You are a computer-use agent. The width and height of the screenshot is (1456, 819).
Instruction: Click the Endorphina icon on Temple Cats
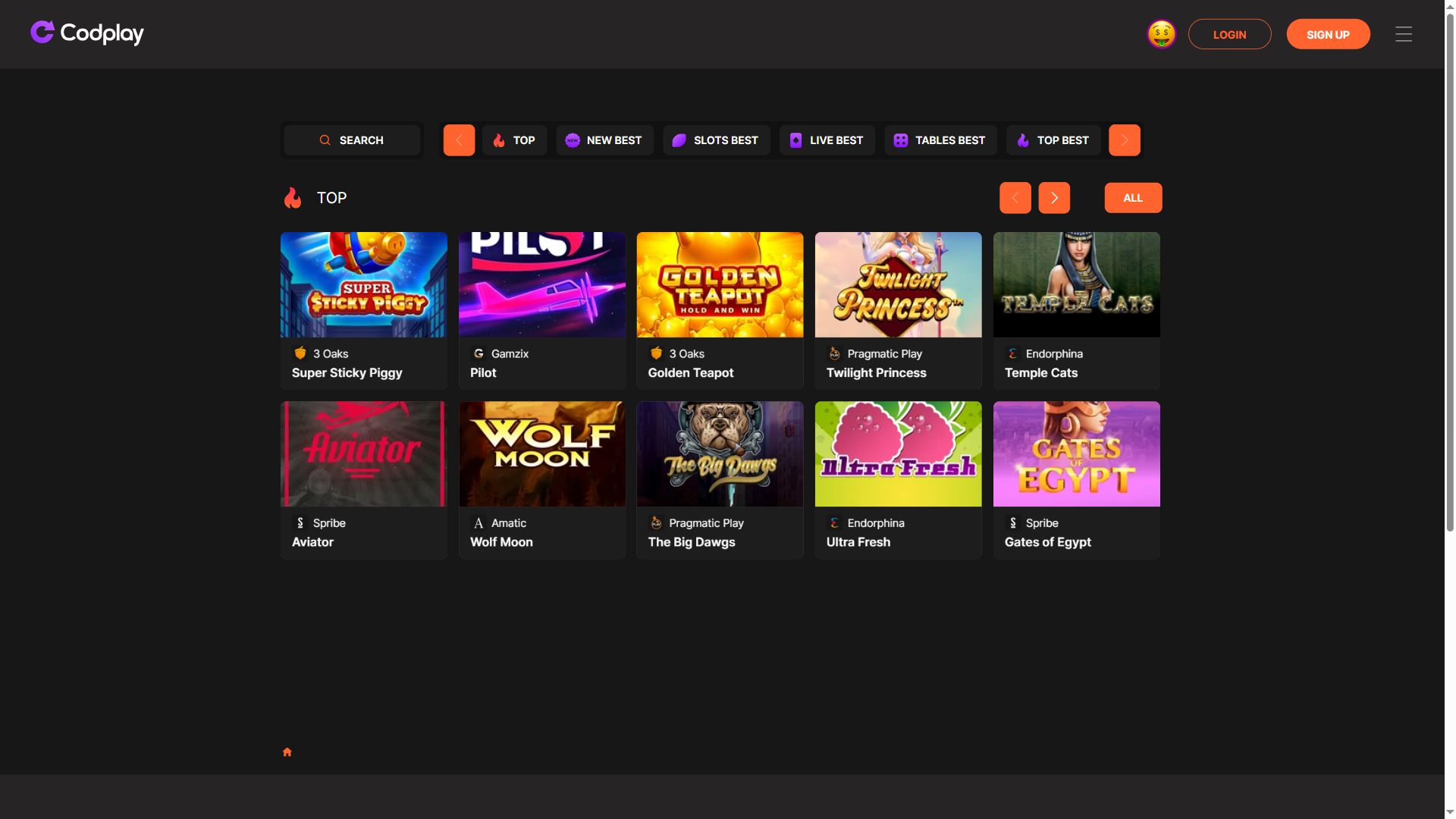[1012, 353]
